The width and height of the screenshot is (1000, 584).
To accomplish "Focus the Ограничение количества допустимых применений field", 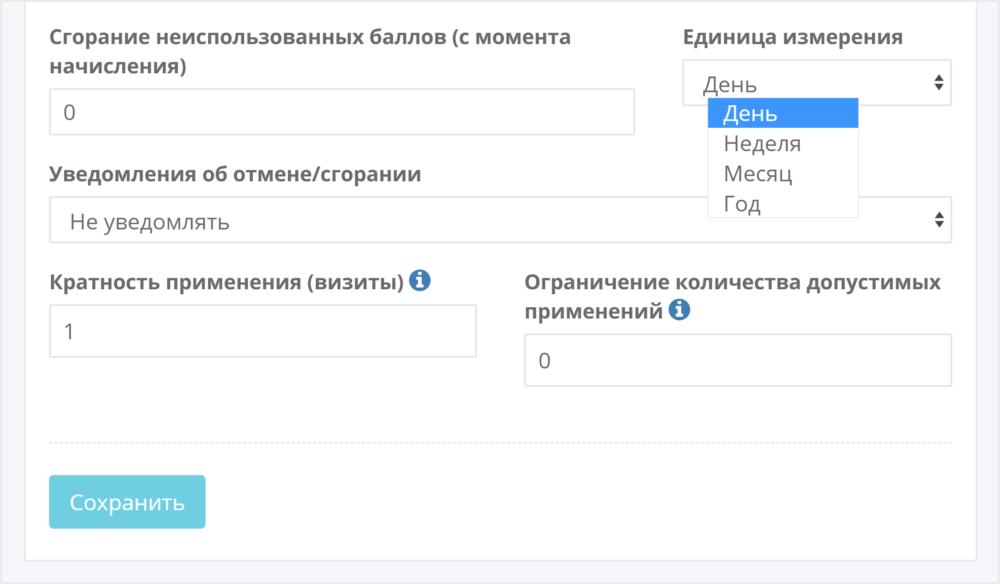I will tap(738, 360).
